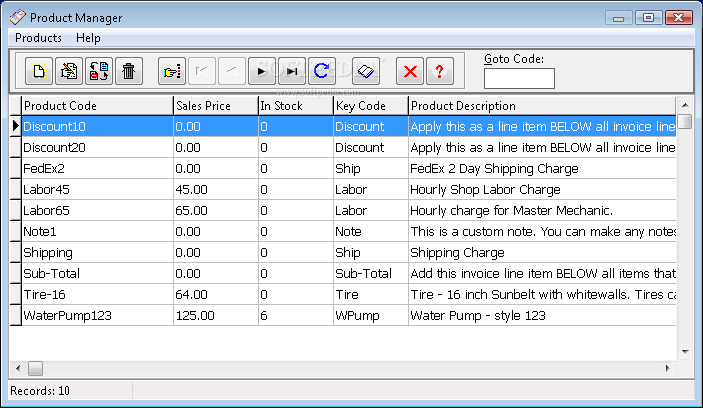Click the vertical scrollbar up arrow
The width and height of the screenshot is (703, 408).
click(685, 105)
